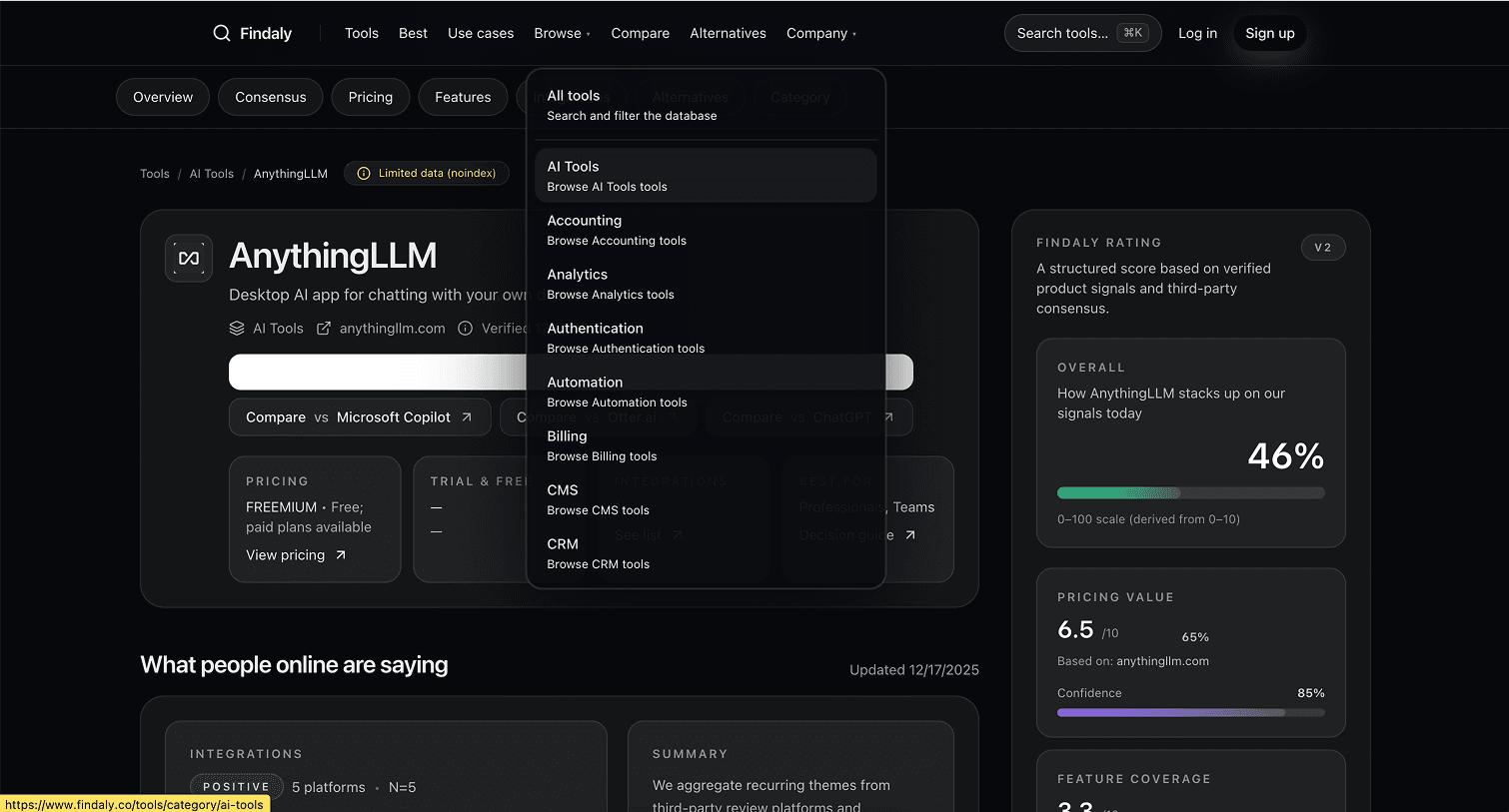This screenshot has width=1509, height=812.
Task: Click the arrow icon on Compare vs Microsoft Copilot
Action: [x=467, y=417]
